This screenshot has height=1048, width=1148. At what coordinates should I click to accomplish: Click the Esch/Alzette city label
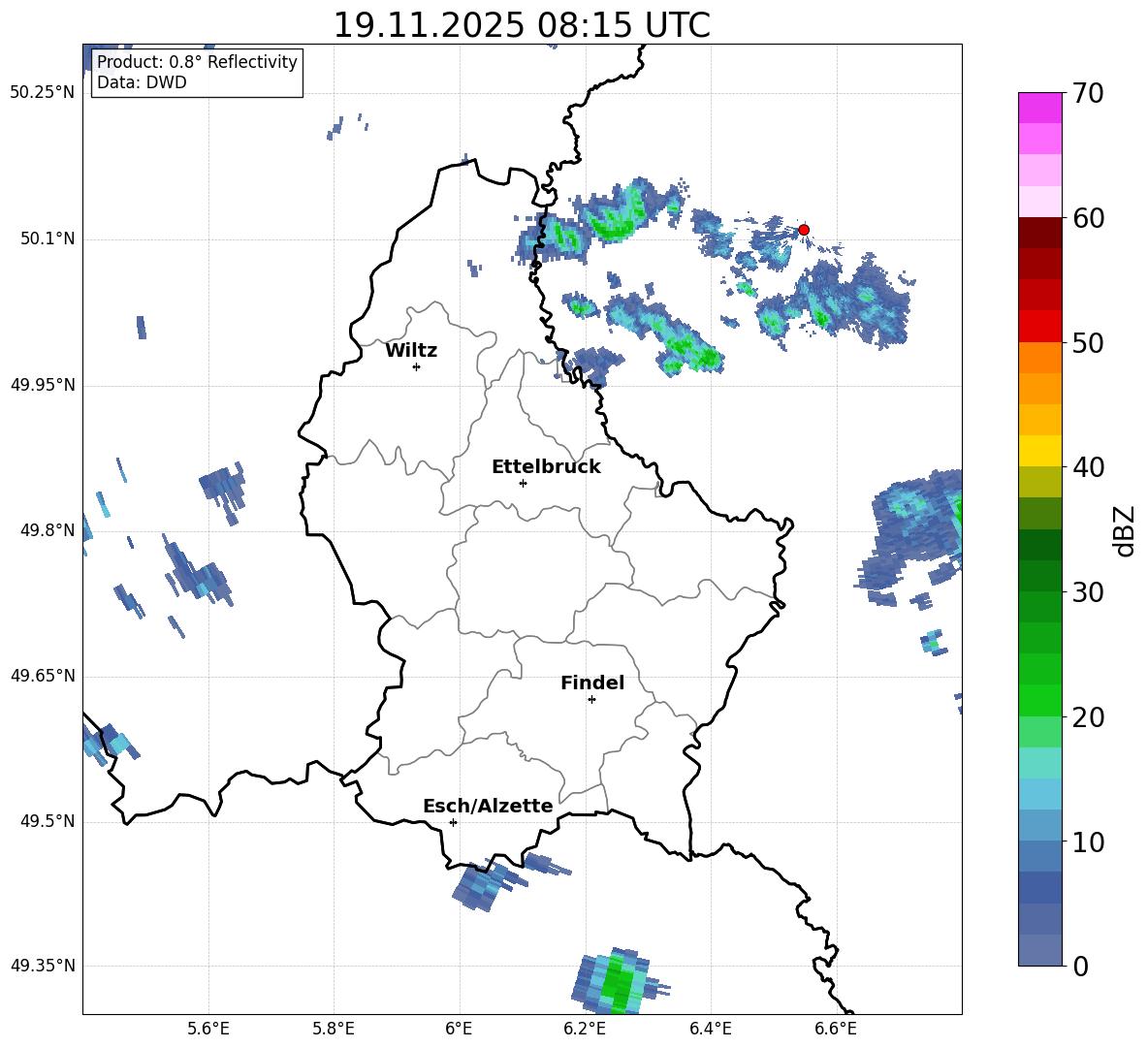click(488, 806)
